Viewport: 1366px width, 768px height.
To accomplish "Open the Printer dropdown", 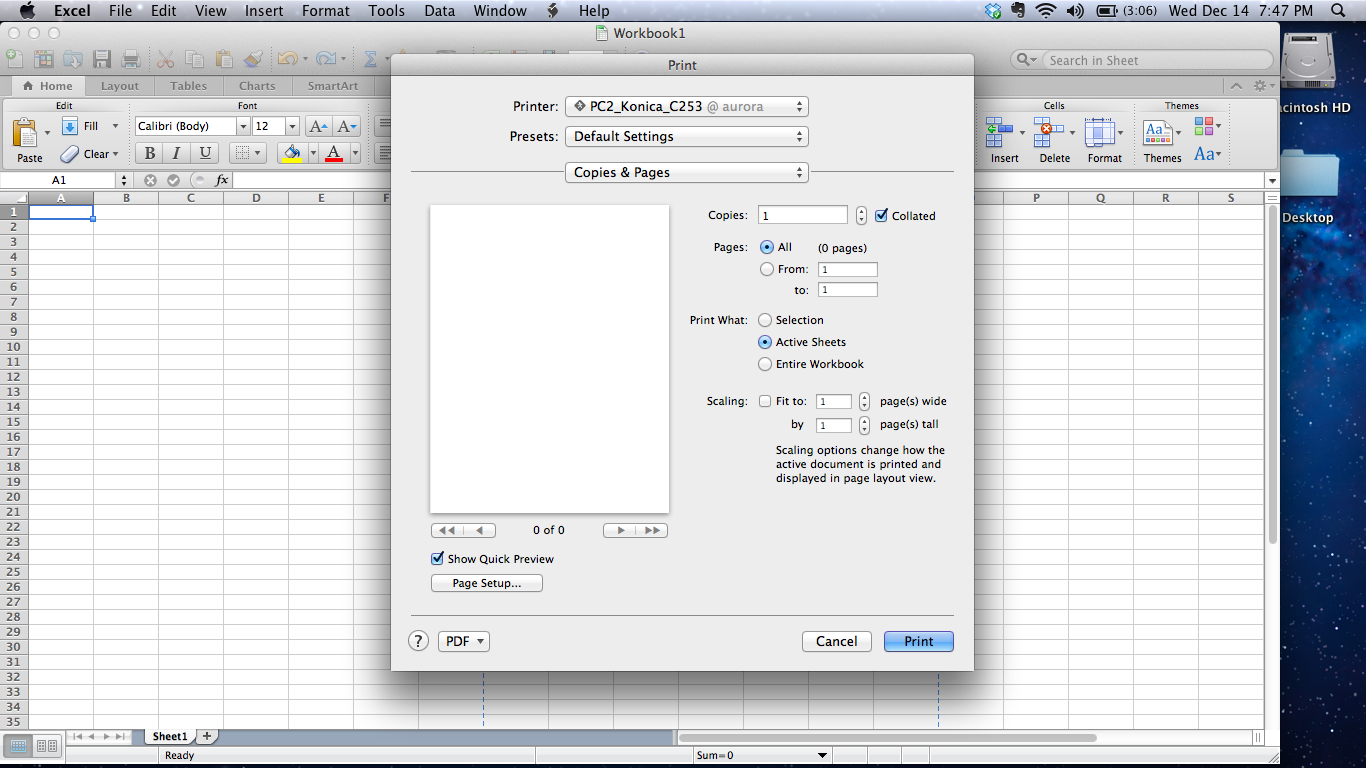I will click(x=687, y=106).
